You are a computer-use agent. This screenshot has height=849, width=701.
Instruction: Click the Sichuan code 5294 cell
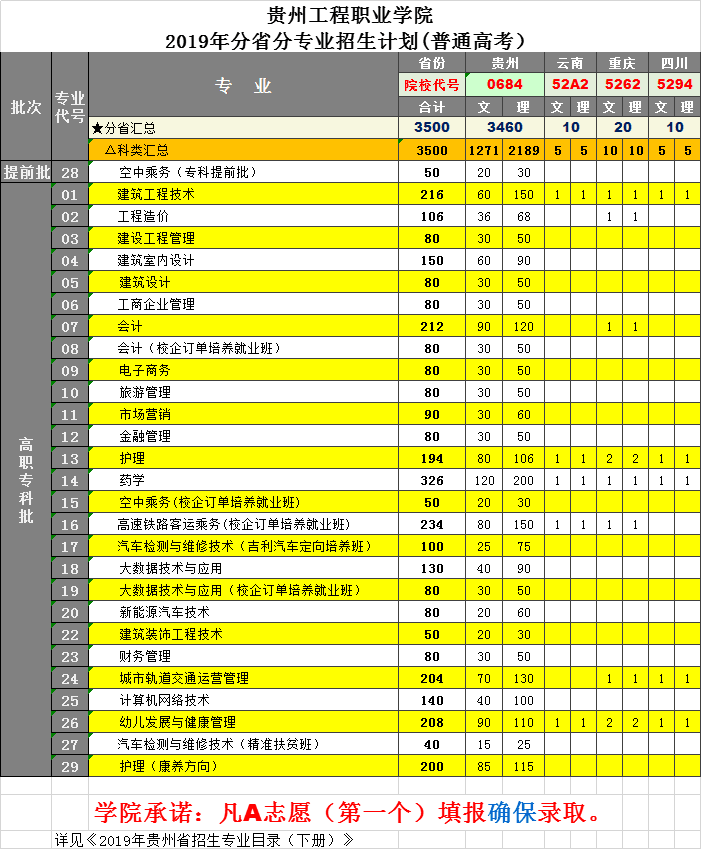[675, 85]
